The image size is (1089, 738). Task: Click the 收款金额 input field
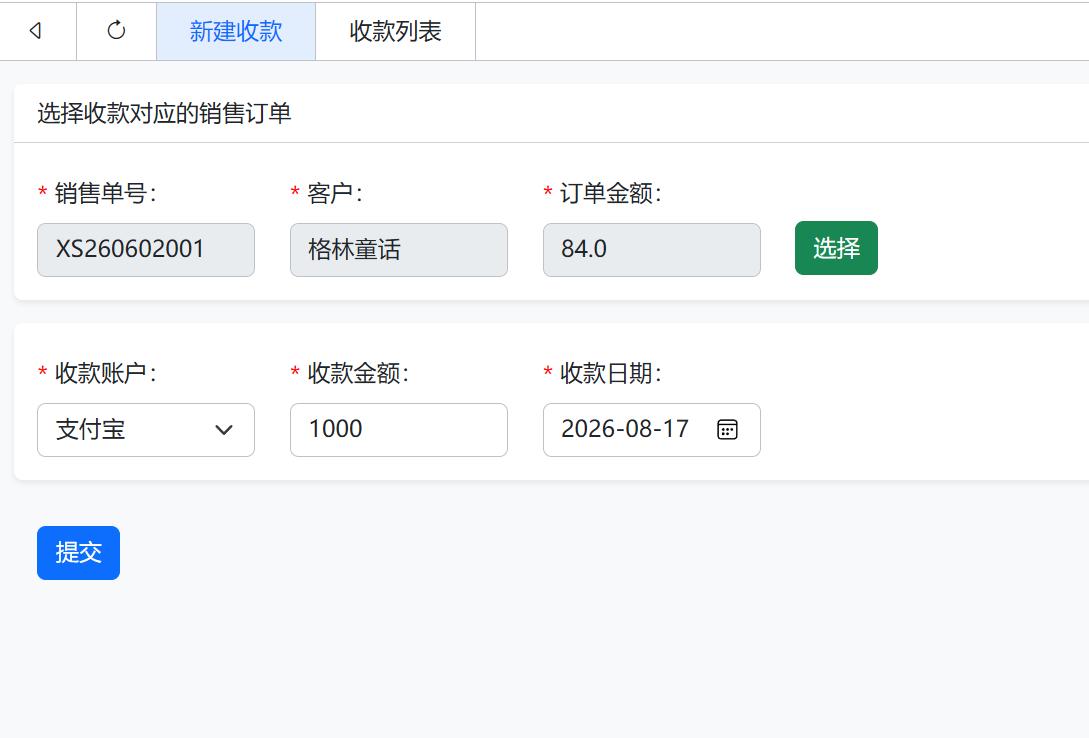click(x=399, y=430)
